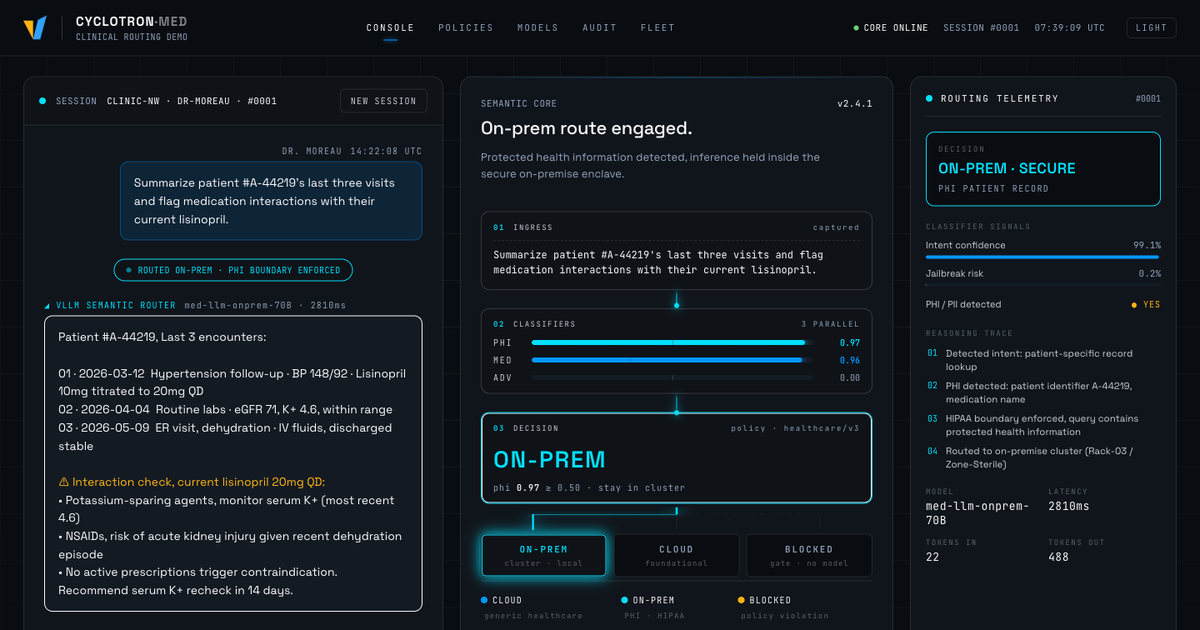The width and height of the screenshot is (1200, 630).
Task: Select the Routed On-Prem PHI boundary badge
Action: tap(233, 270)
